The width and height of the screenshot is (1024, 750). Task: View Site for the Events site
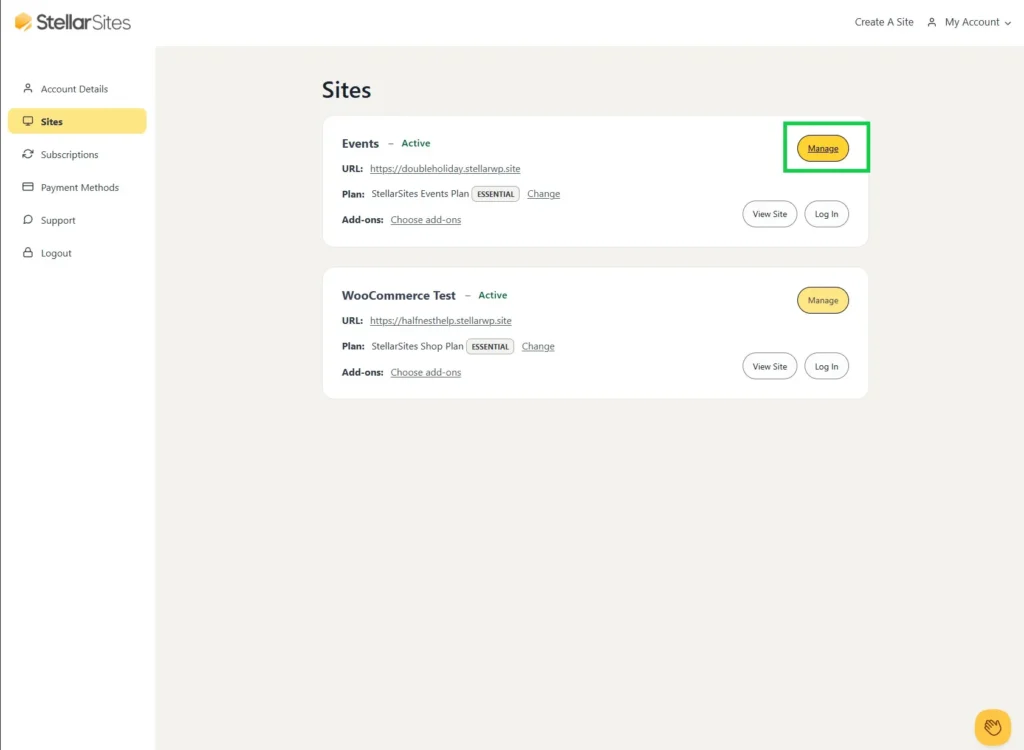point(769,214)
